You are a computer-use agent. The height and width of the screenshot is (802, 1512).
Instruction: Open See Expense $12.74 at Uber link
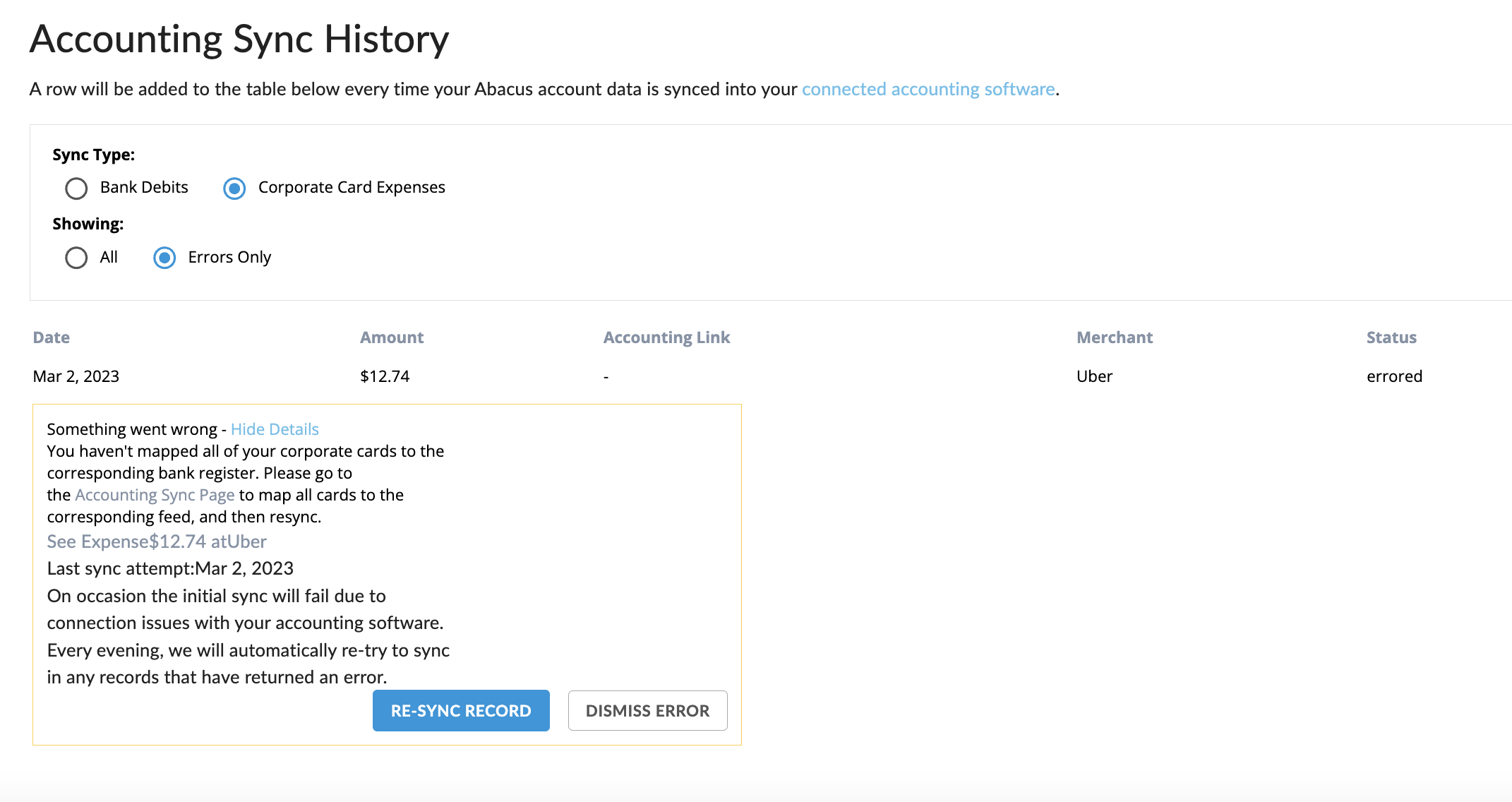point(157,541)
